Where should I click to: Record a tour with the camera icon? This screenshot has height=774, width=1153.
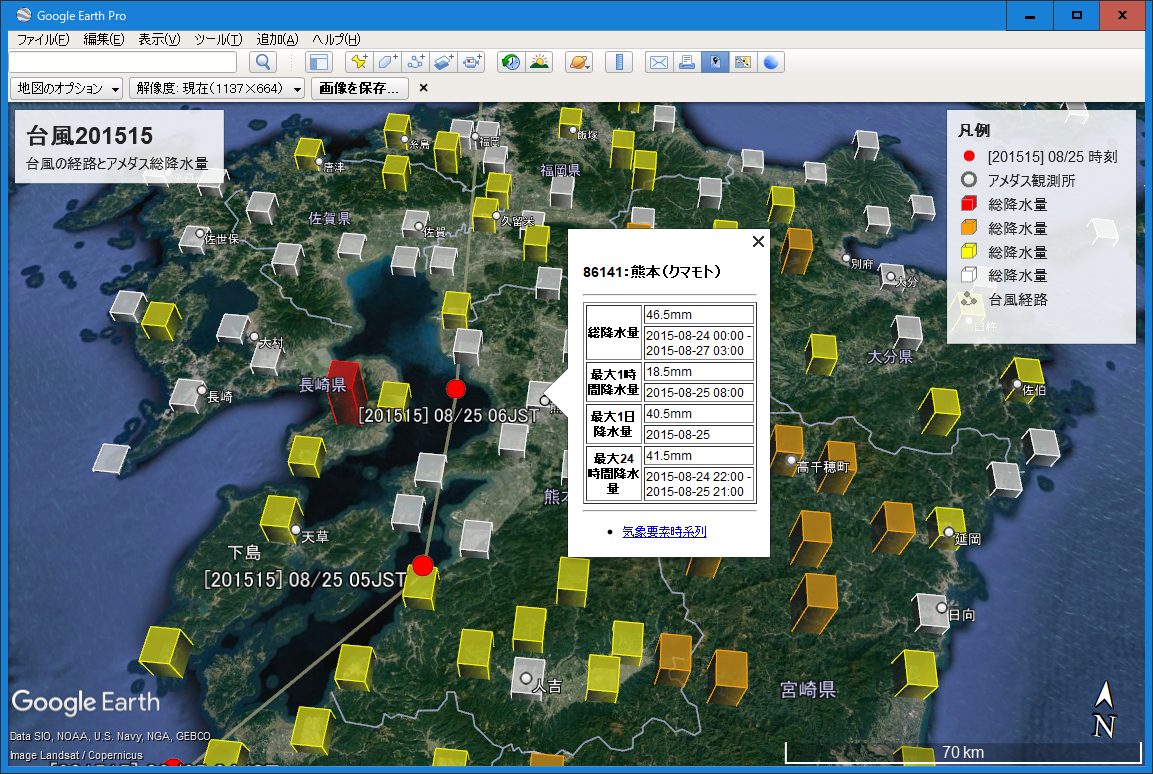(471, 62)
